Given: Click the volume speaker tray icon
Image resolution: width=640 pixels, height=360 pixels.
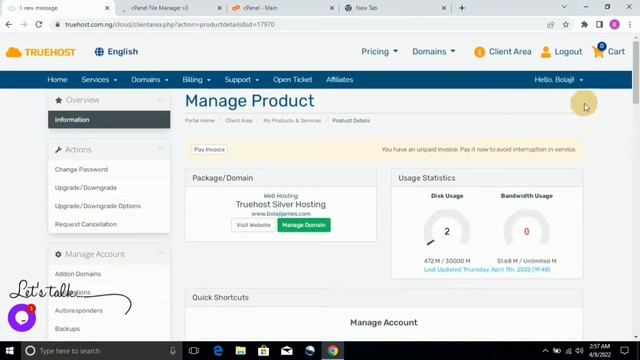Looking at the screenshot, I should click(x=579, y=351).
